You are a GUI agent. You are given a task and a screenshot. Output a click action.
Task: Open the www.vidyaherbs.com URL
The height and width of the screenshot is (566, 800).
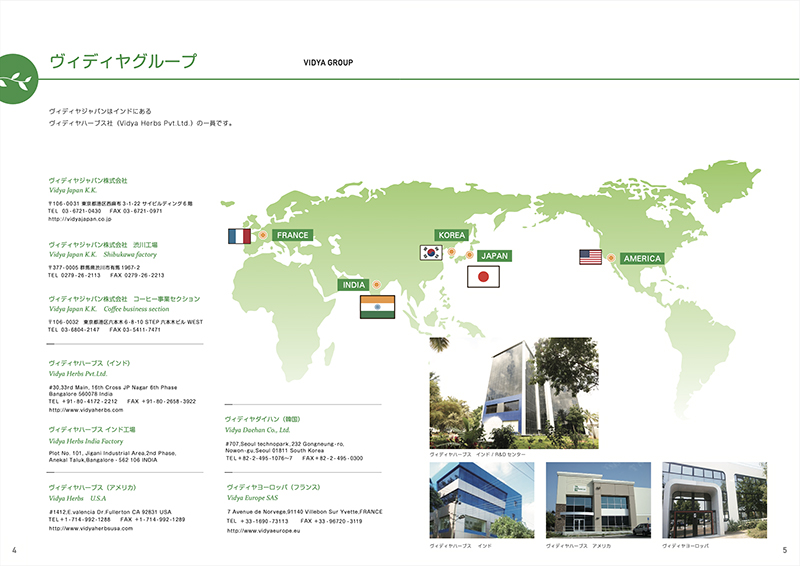click(x=85, y=410)
